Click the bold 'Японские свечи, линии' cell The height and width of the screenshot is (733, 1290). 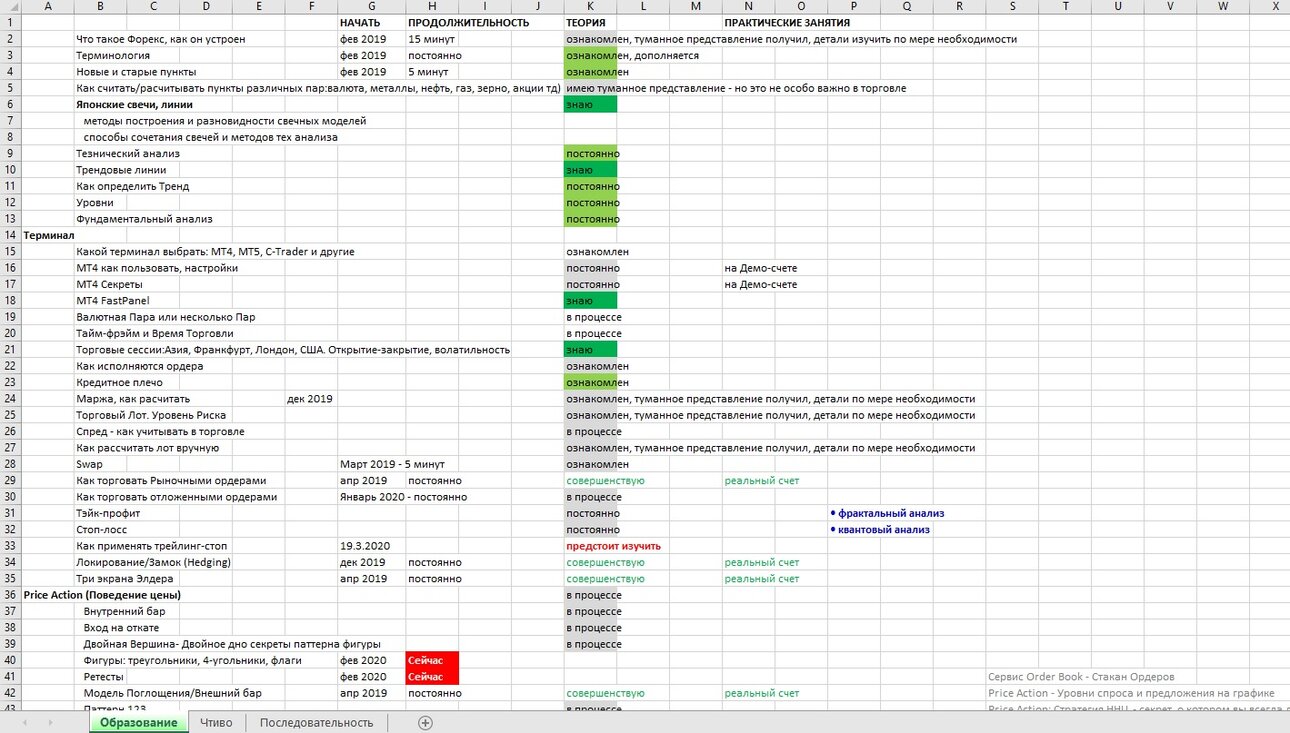tap(134, 104)
